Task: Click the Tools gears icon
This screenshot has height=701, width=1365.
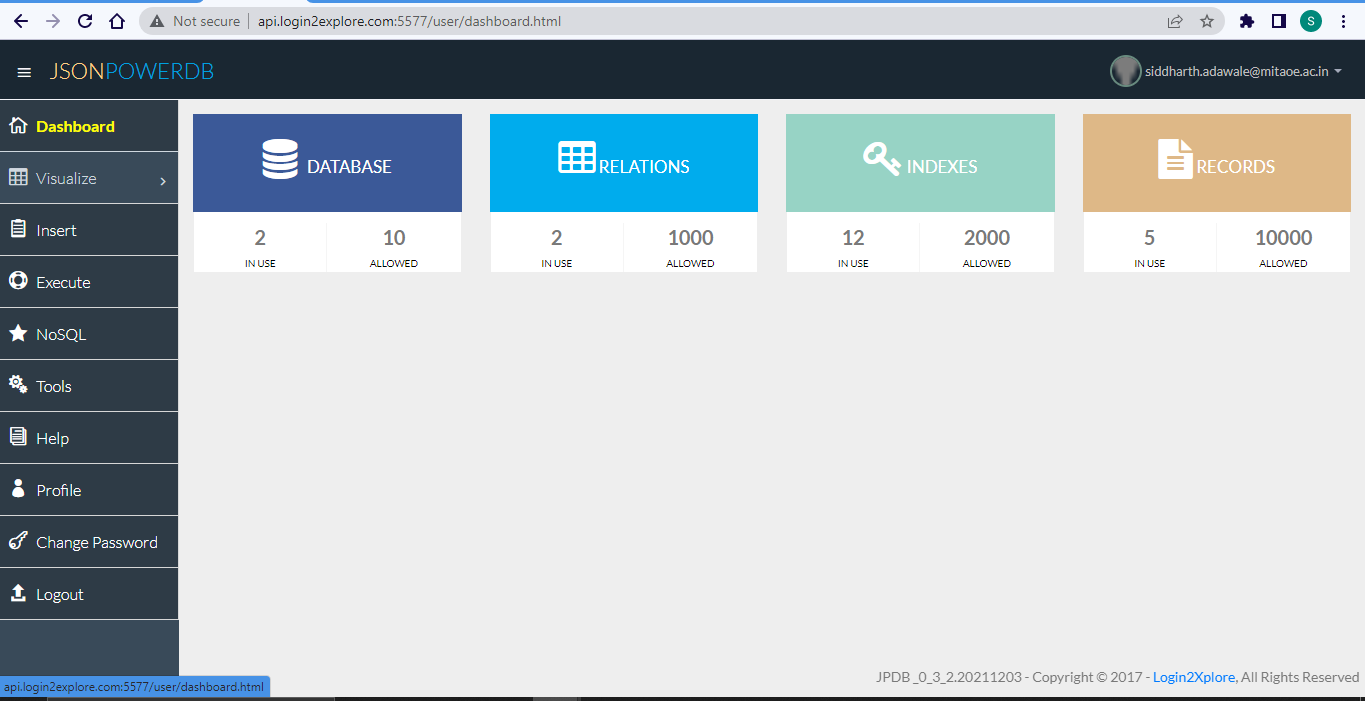Action: pos(18,384)
